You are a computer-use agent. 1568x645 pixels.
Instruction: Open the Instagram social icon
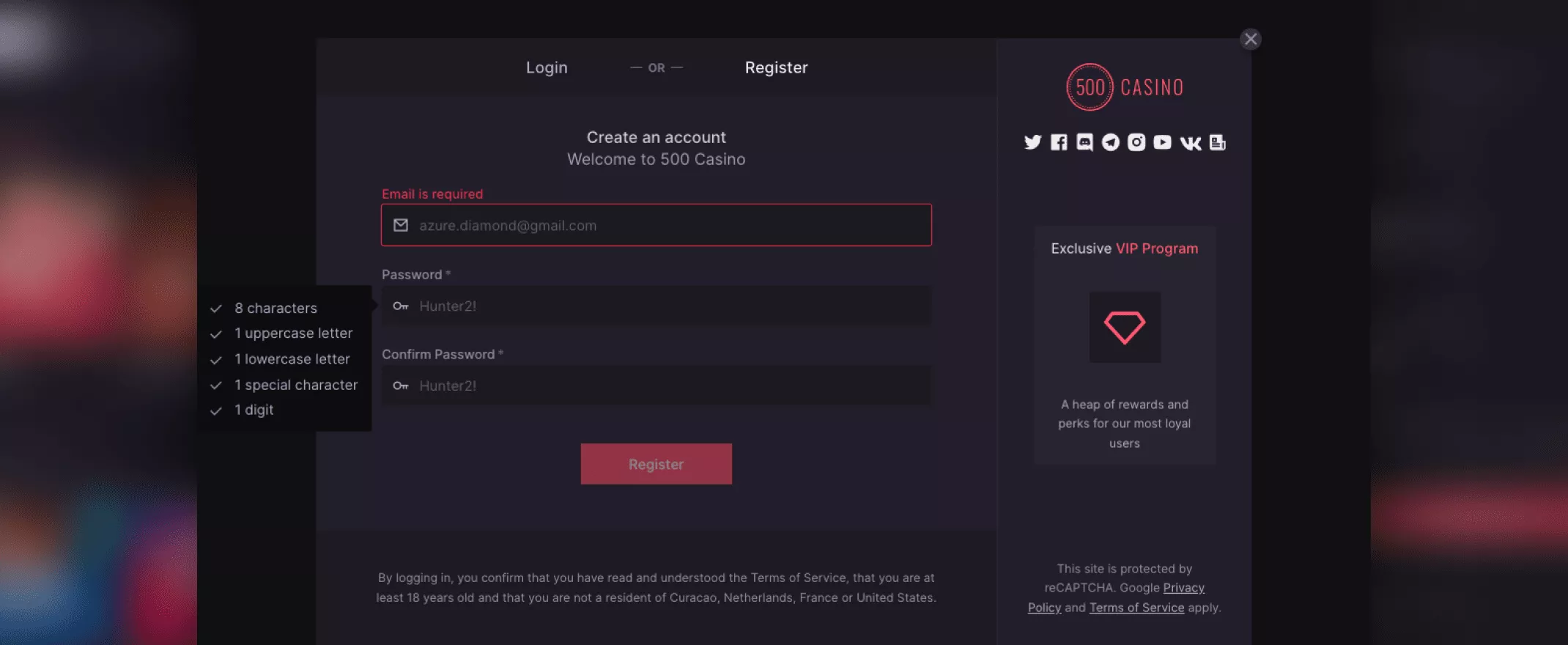pos(1136,142)
